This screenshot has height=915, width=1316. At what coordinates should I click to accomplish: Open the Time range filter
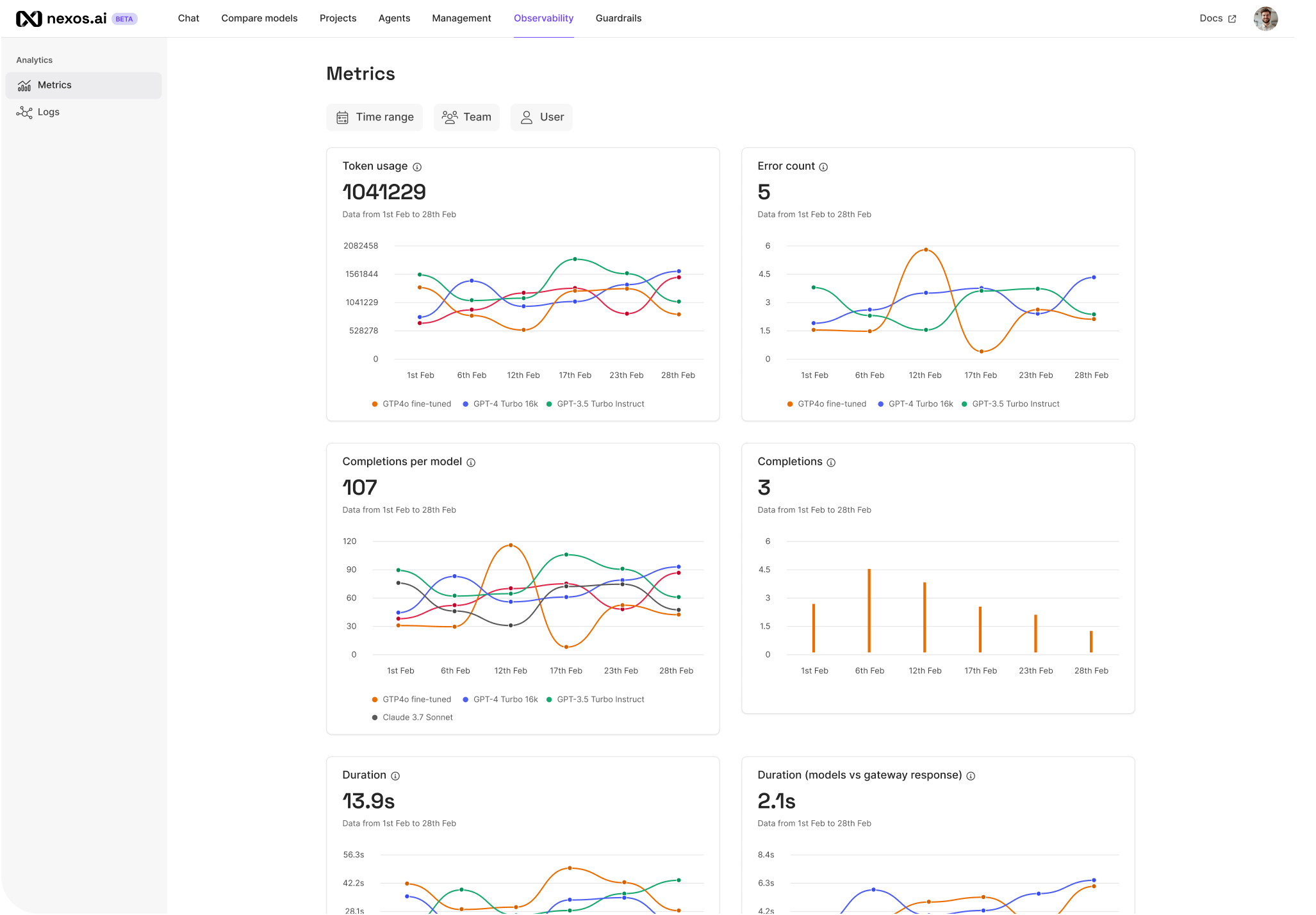[x=375, y=117]
